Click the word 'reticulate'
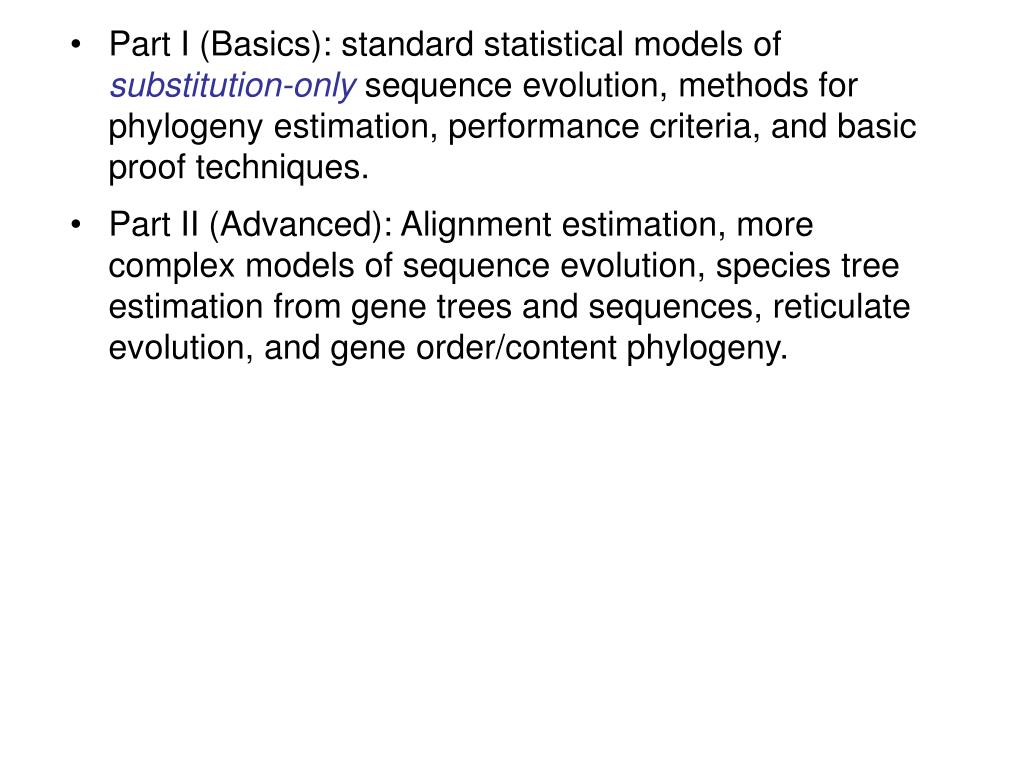Viewport: 1024px width, 768px height. click(841, 307)
